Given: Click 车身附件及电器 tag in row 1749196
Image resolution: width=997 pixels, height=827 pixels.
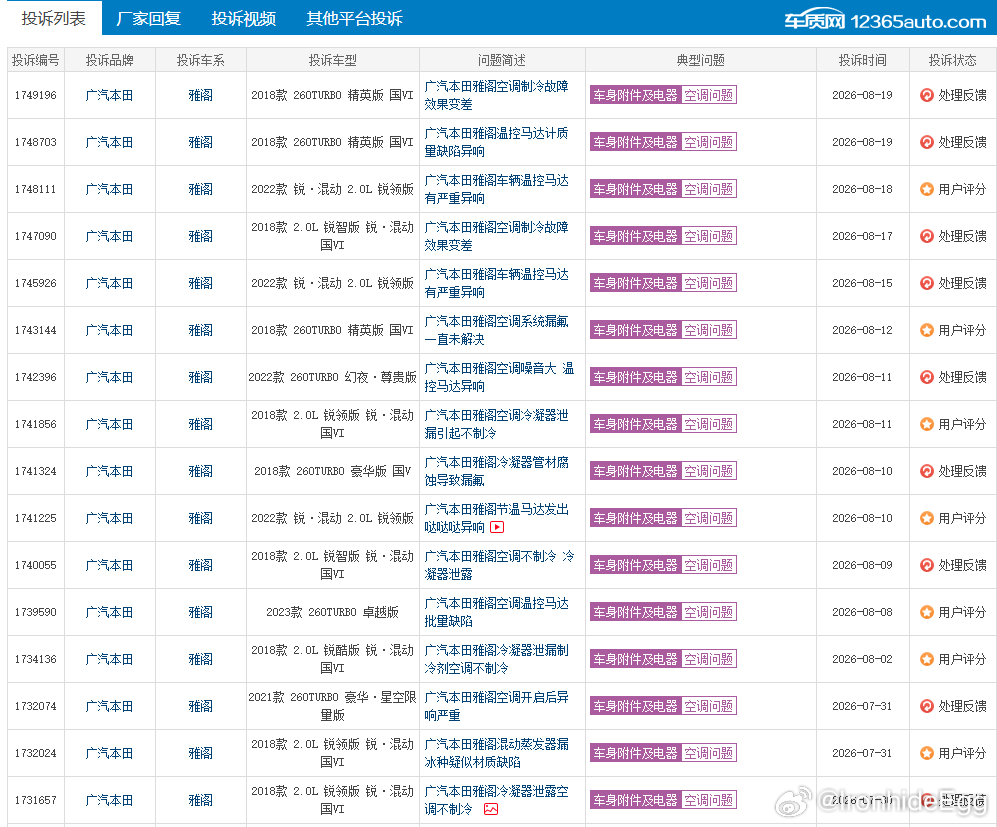Looking at the screenshot, I should (x=635, y=95).
